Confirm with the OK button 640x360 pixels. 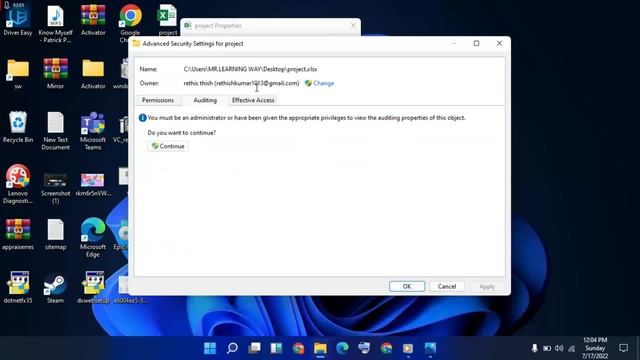pos(407,287)
